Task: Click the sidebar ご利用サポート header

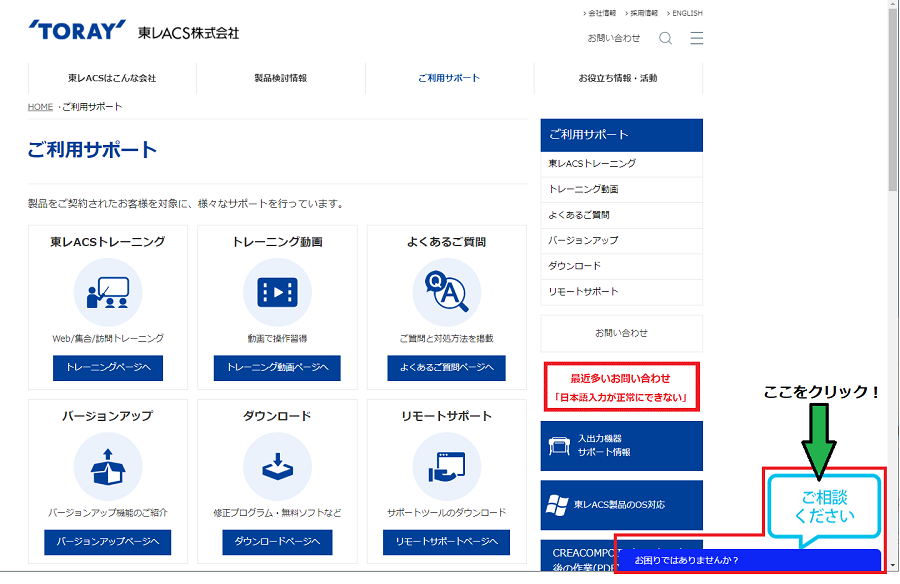Action: [622, 135]
